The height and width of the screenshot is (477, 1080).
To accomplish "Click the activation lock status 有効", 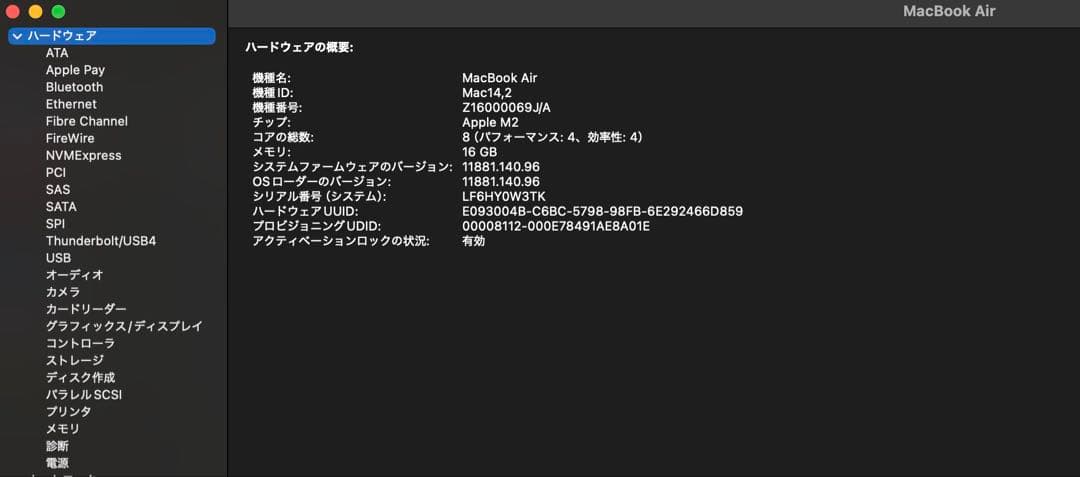I will [x=474, y=242].
